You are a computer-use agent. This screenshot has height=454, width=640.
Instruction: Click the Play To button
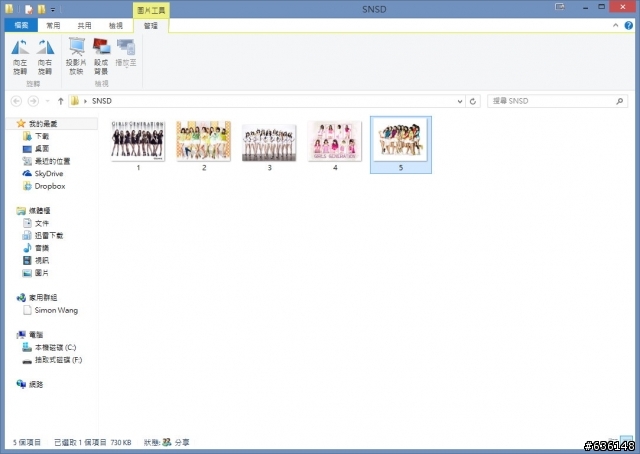(x=126, y=53)
